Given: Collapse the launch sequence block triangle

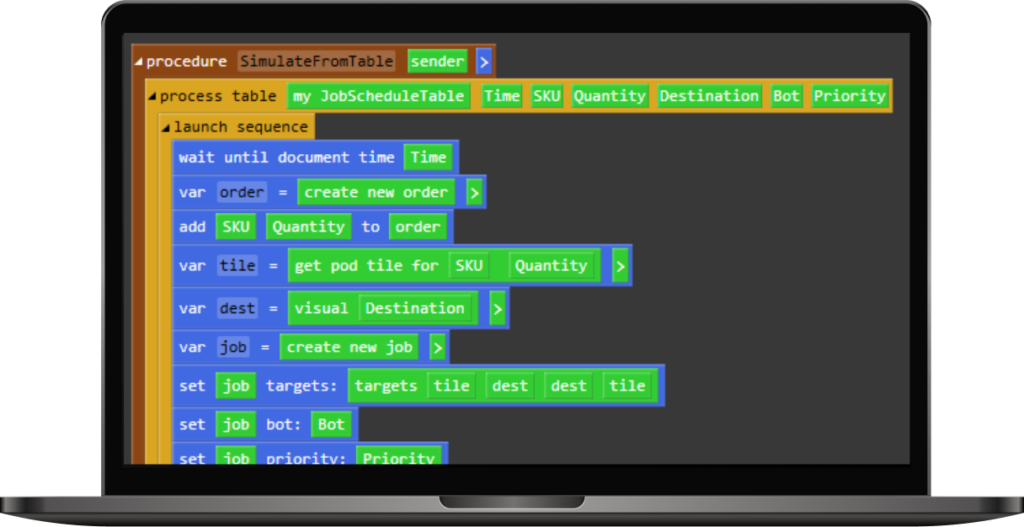Looking at the screenshot, I should [166, 127].
